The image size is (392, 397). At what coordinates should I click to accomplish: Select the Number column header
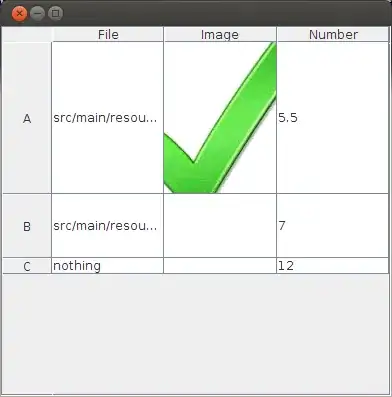333,34
